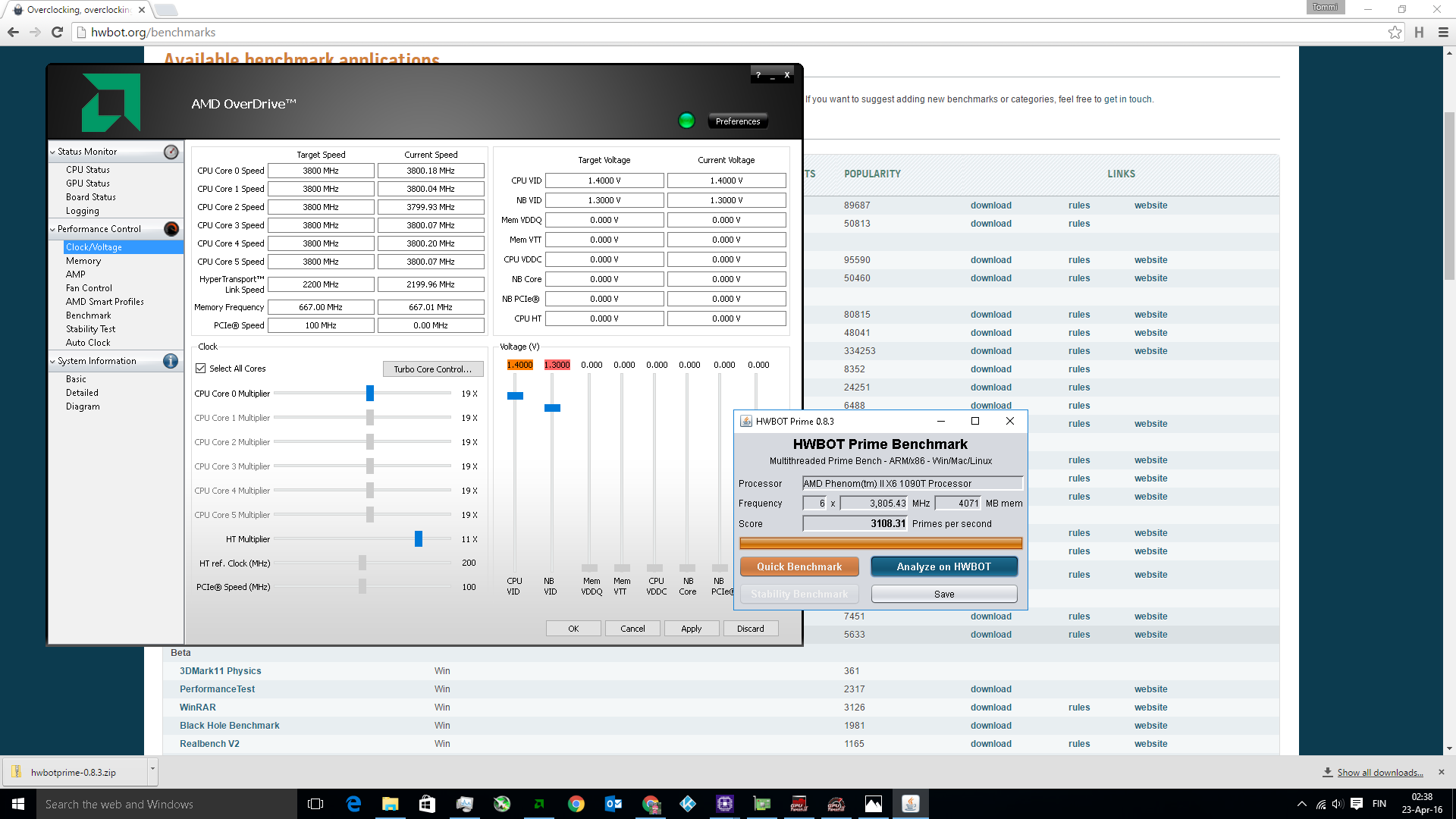
Task: Reload the hwbot.org page
Action: click(x=57, y=32)
